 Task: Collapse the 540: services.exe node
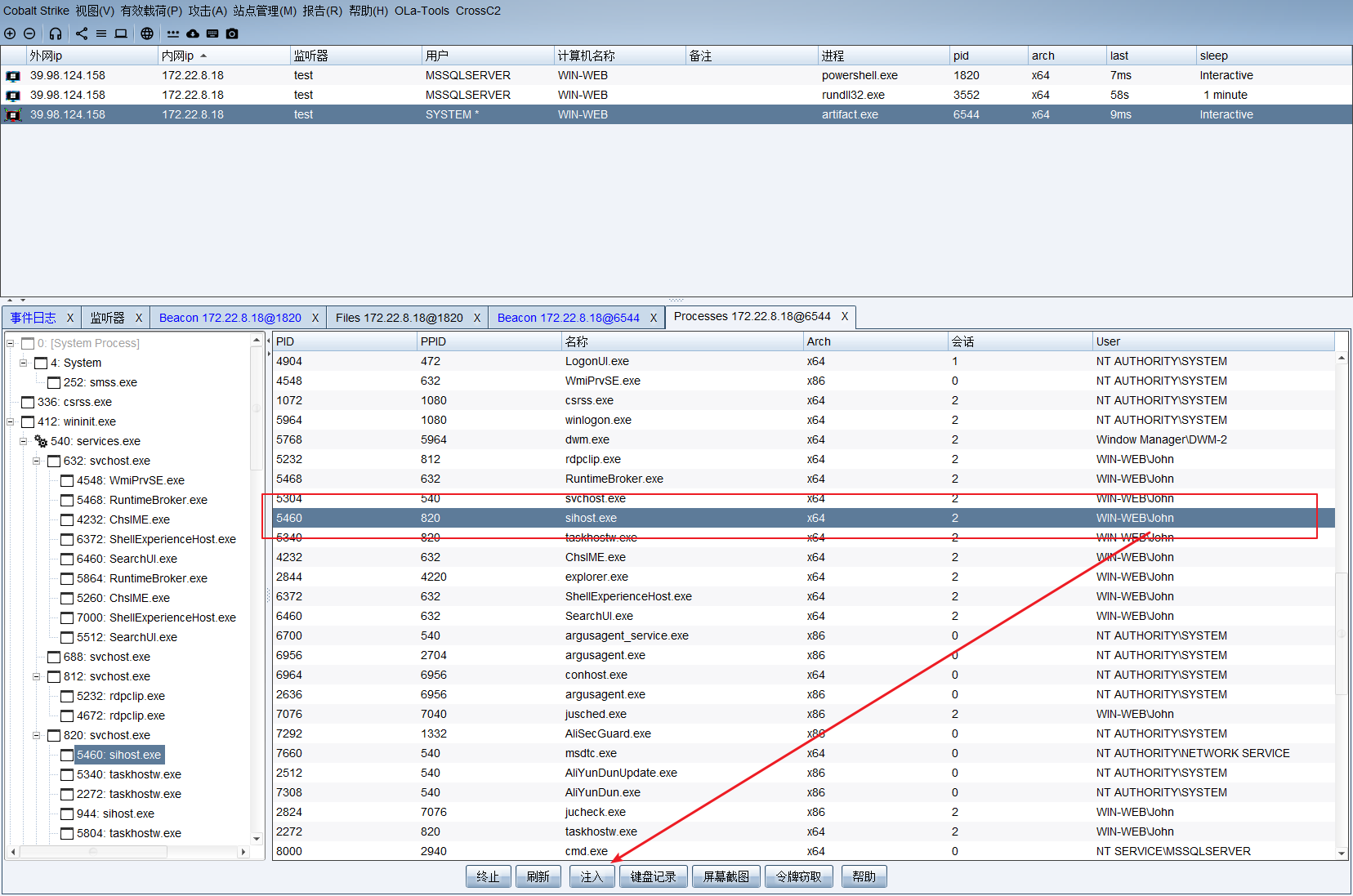tap(24, 441)
